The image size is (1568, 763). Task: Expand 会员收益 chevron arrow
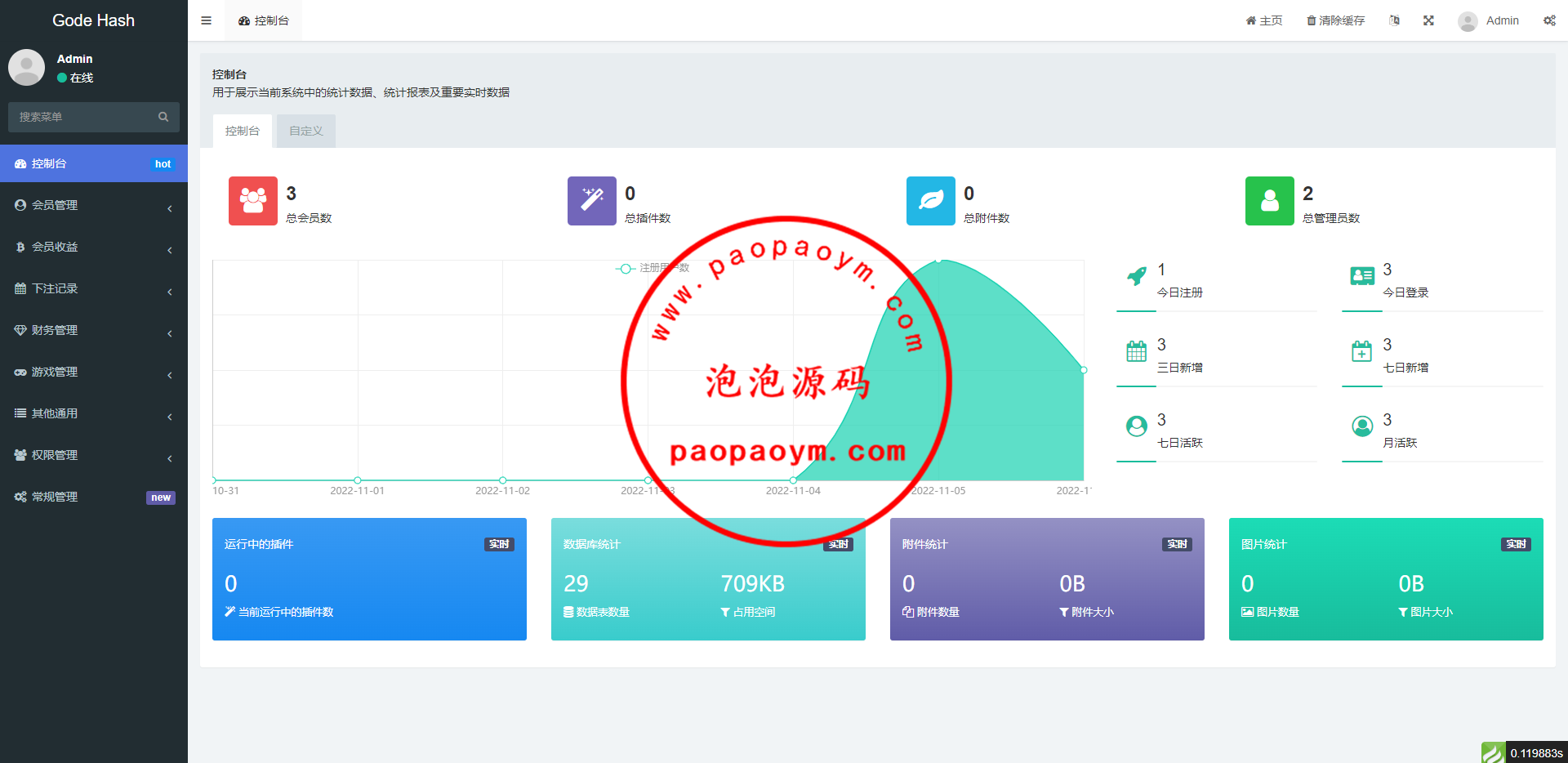170,250
